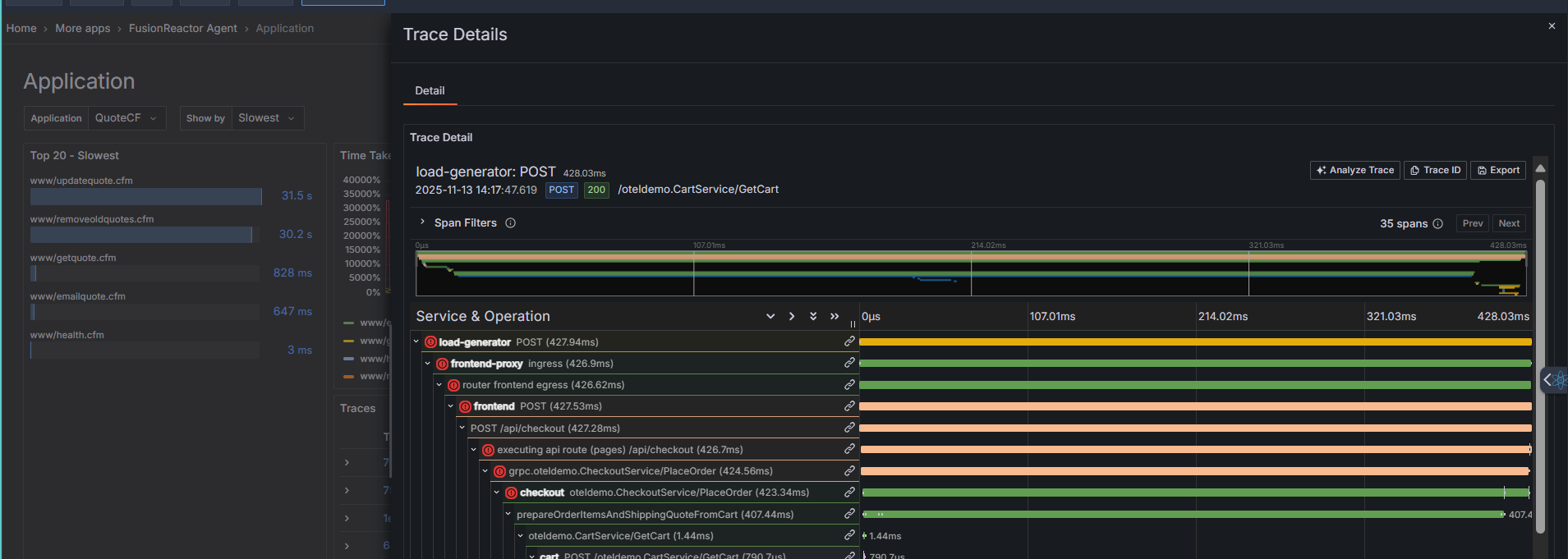Click the Analyze Trace button
The image size is (1568, 559).
(1354, 170)
